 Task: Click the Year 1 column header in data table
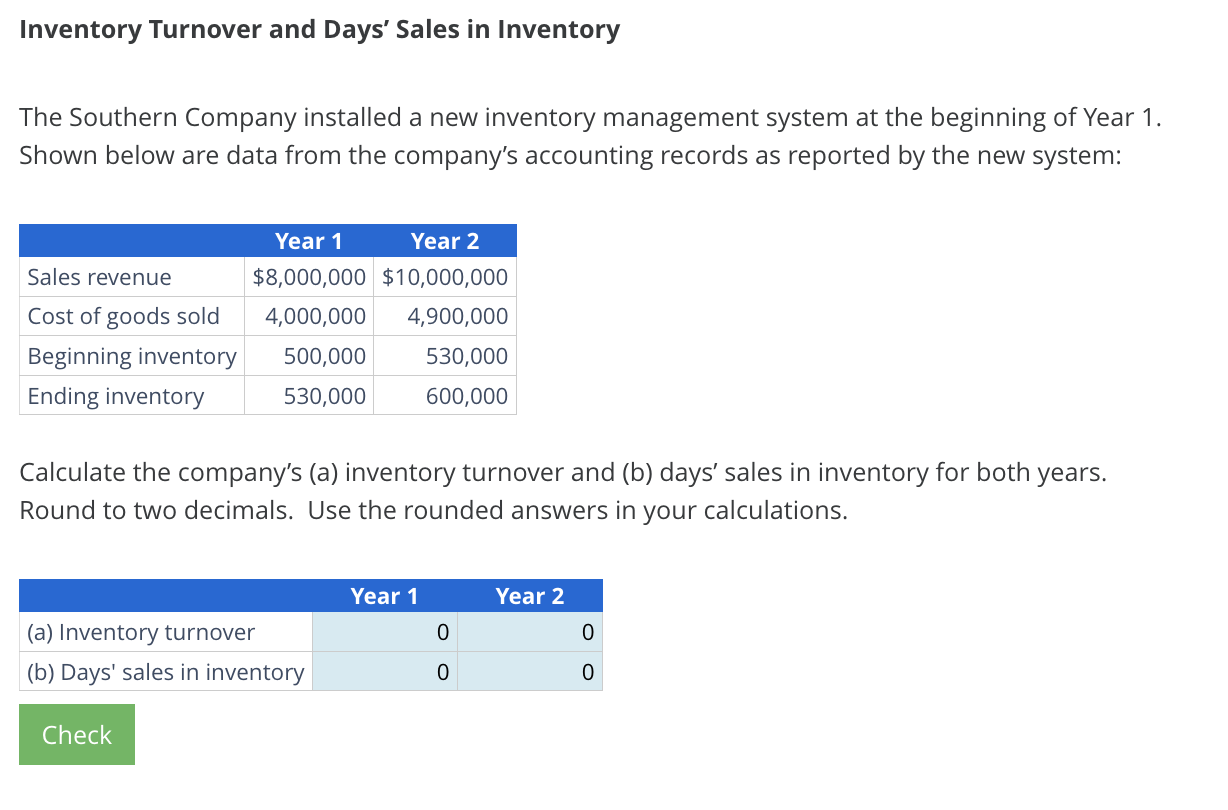click(x=308, y=240)
